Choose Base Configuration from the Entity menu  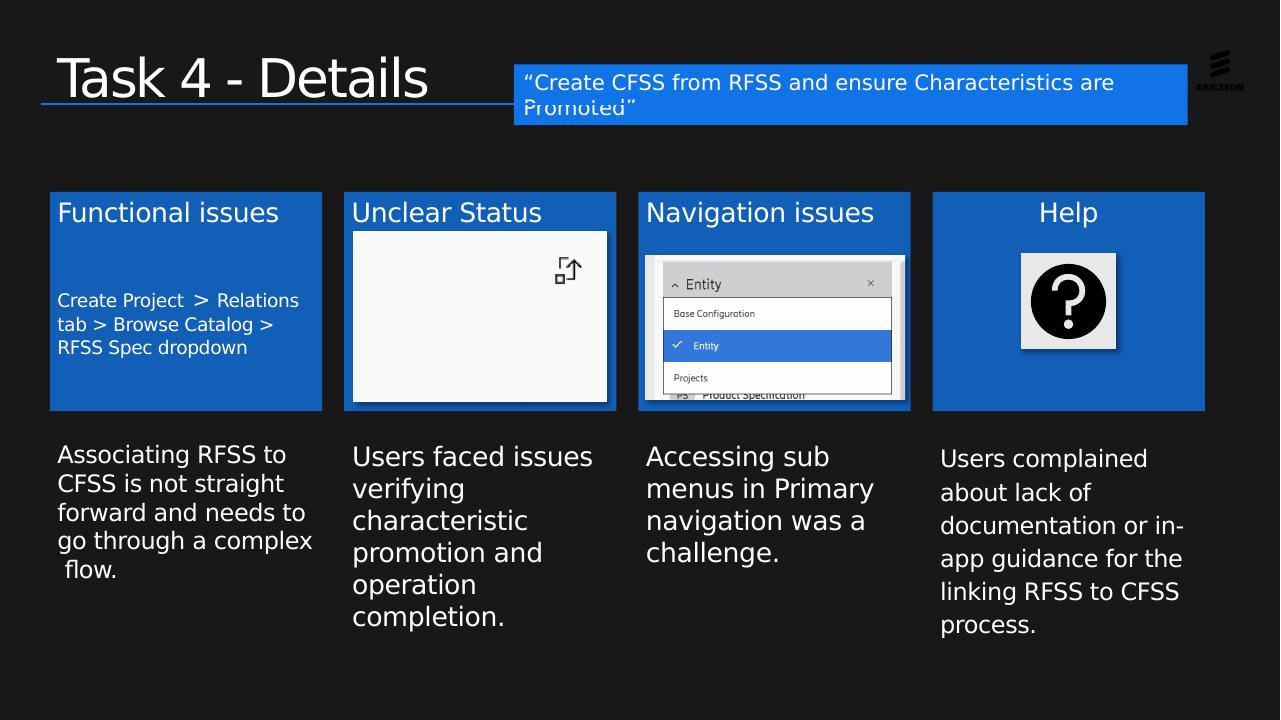tap(777, 314)
